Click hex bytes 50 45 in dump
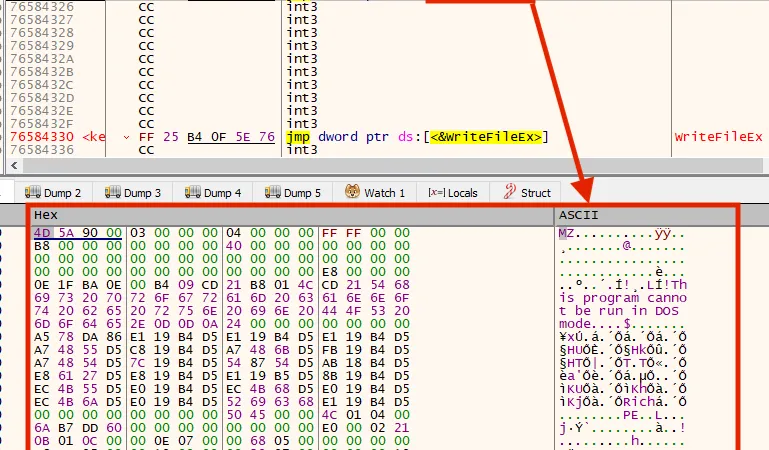 tap(246, 415)
